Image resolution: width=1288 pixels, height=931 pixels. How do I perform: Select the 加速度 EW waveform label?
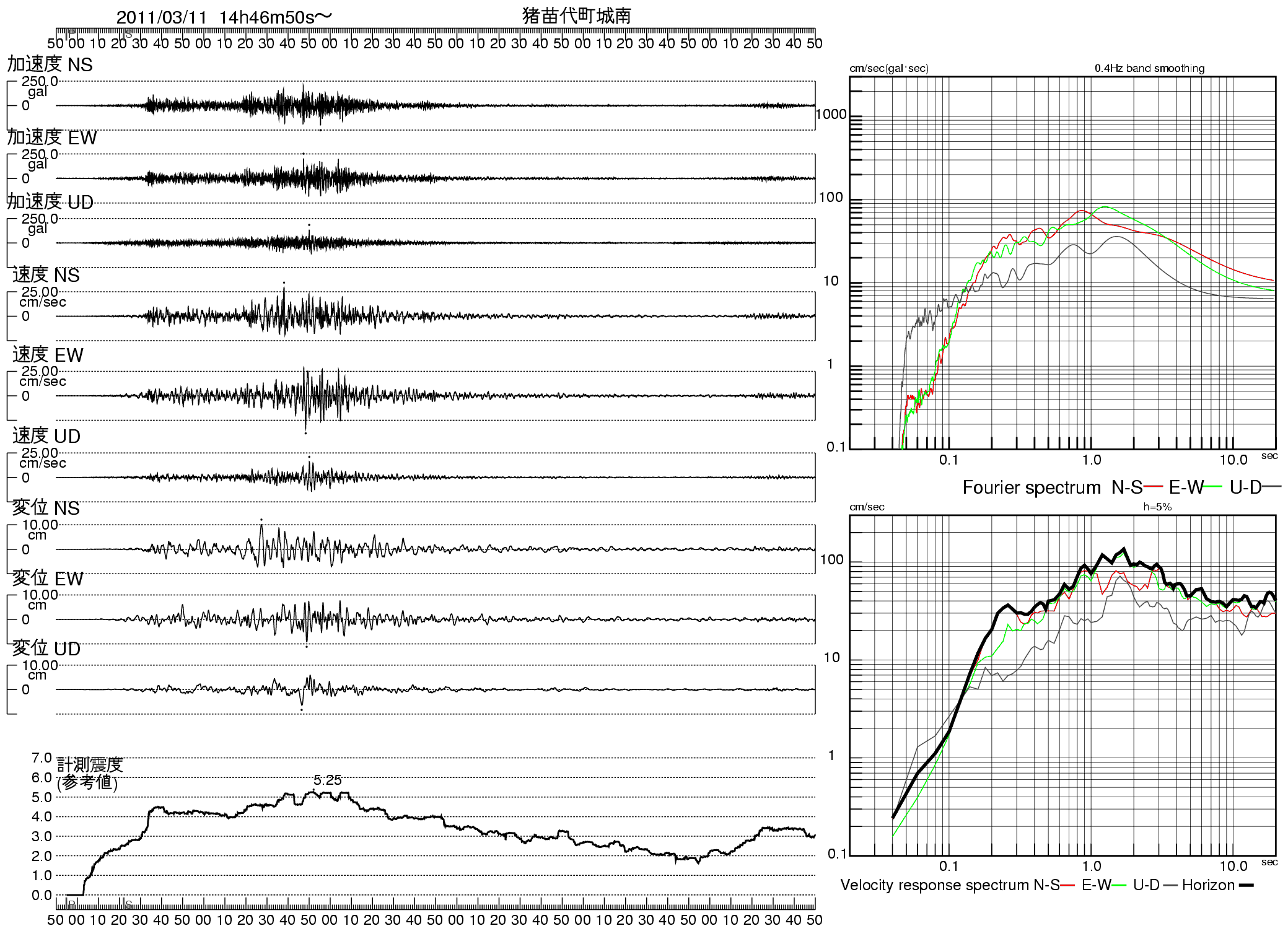(x=52, y=138)
